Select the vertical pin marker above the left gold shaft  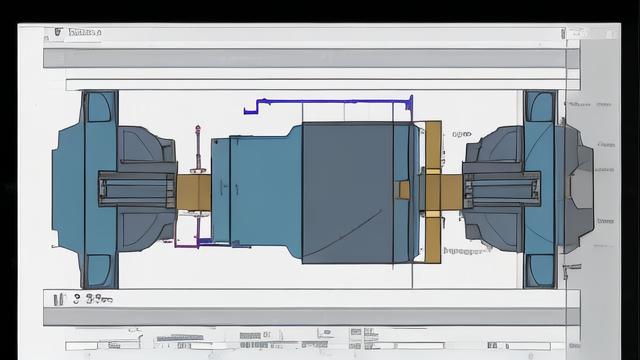pyautogui.click(x=198, y=149)
